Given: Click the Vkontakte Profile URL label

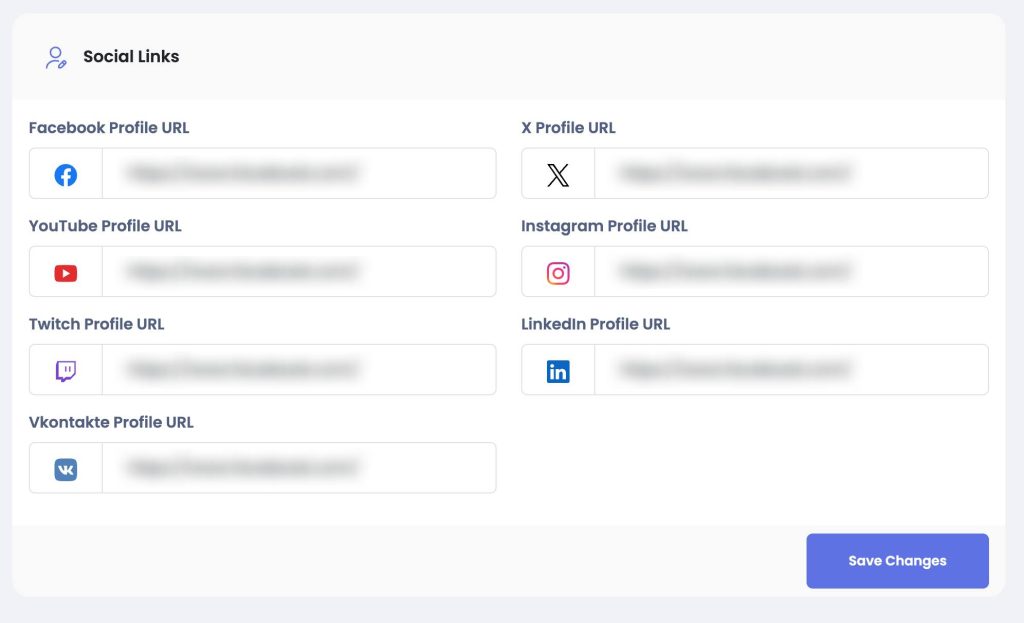Looking at the screenshot, I should tap(111, 422).
